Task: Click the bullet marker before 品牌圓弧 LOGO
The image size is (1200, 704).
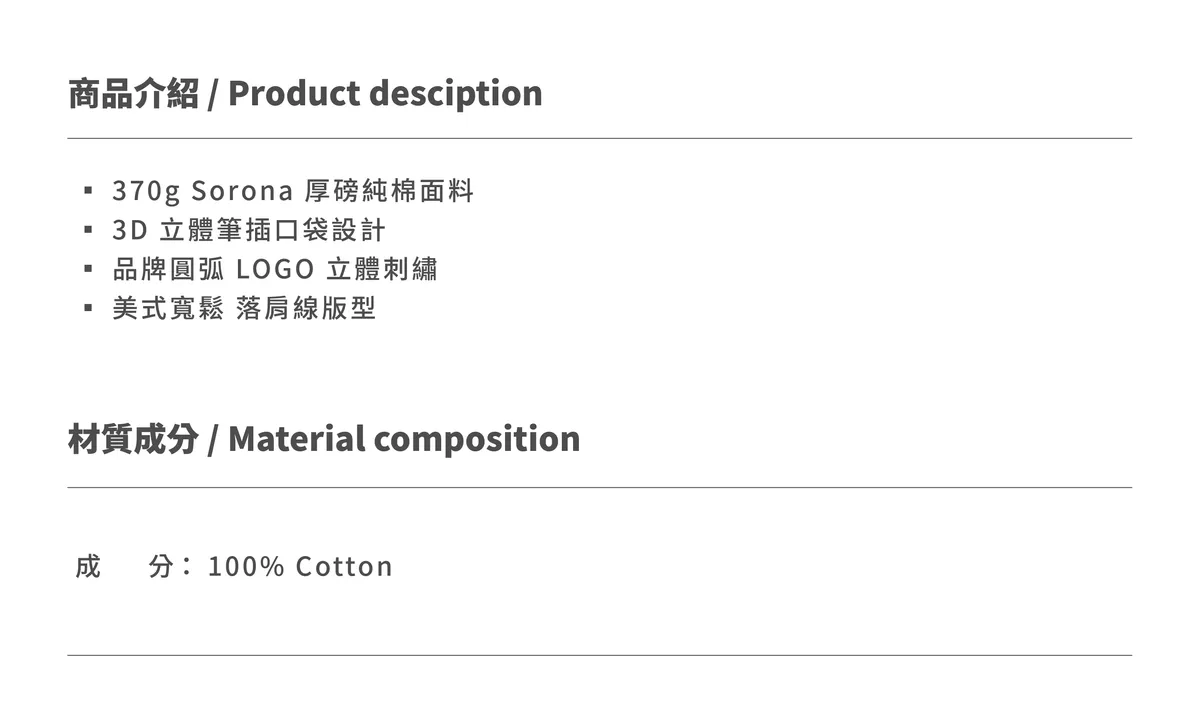Action: tap(89, 268)
